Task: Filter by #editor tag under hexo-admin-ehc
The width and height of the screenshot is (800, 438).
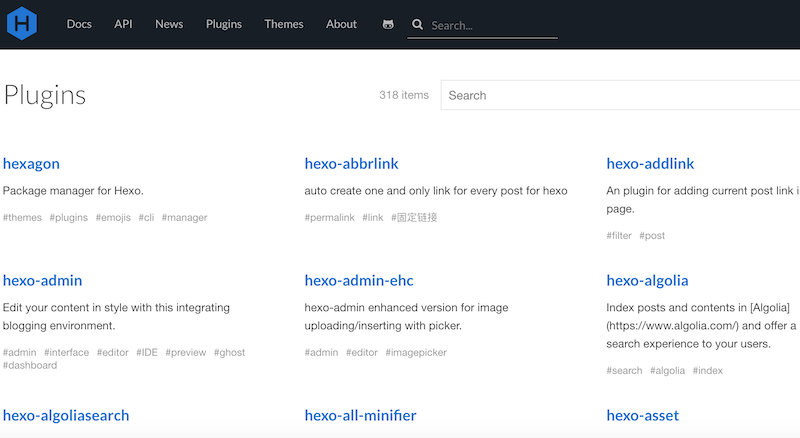Action: (362, 352)
